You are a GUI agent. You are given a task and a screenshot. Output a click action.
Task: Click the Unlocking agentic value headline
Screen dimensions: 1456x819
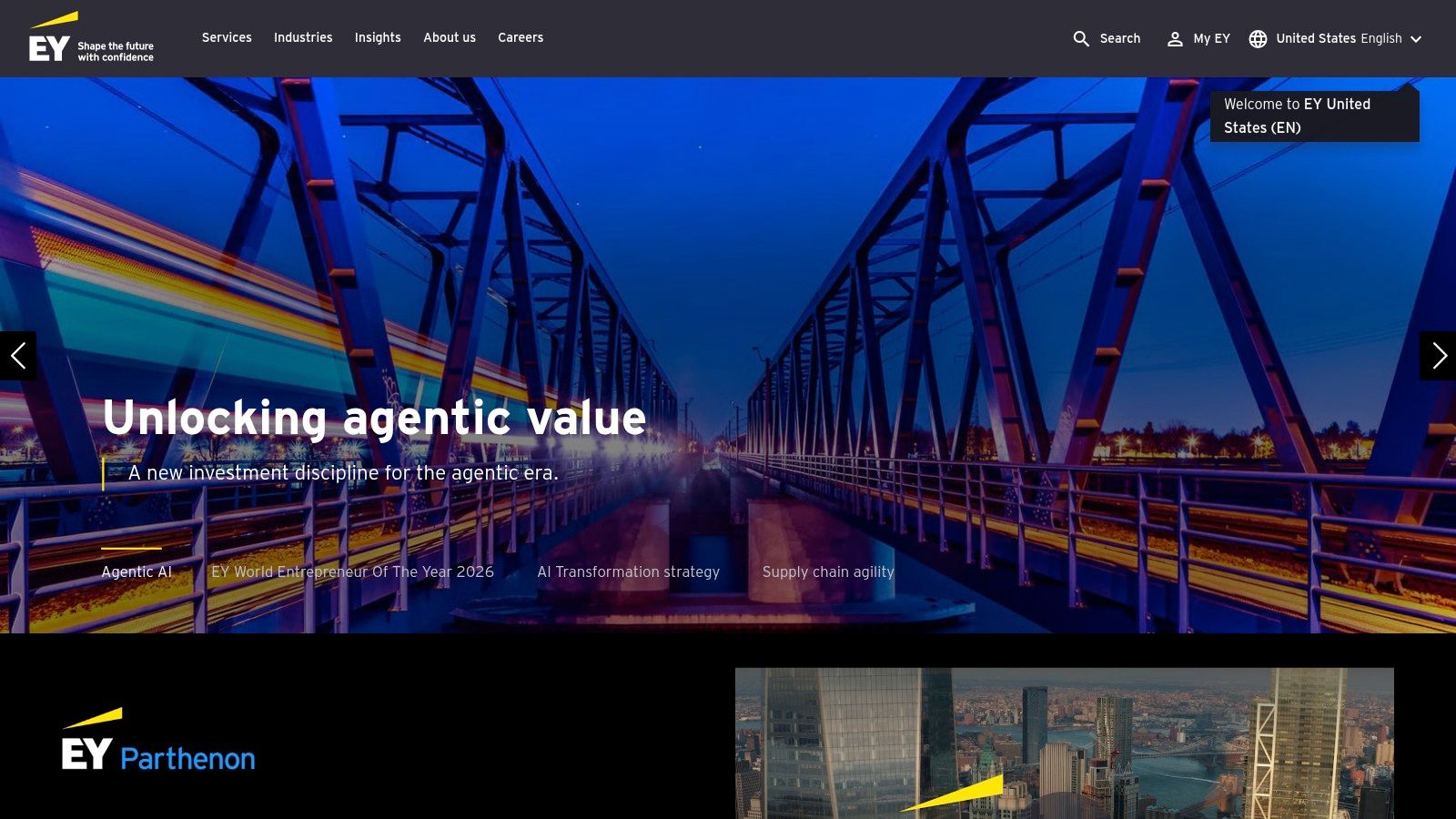click(374, 419)
